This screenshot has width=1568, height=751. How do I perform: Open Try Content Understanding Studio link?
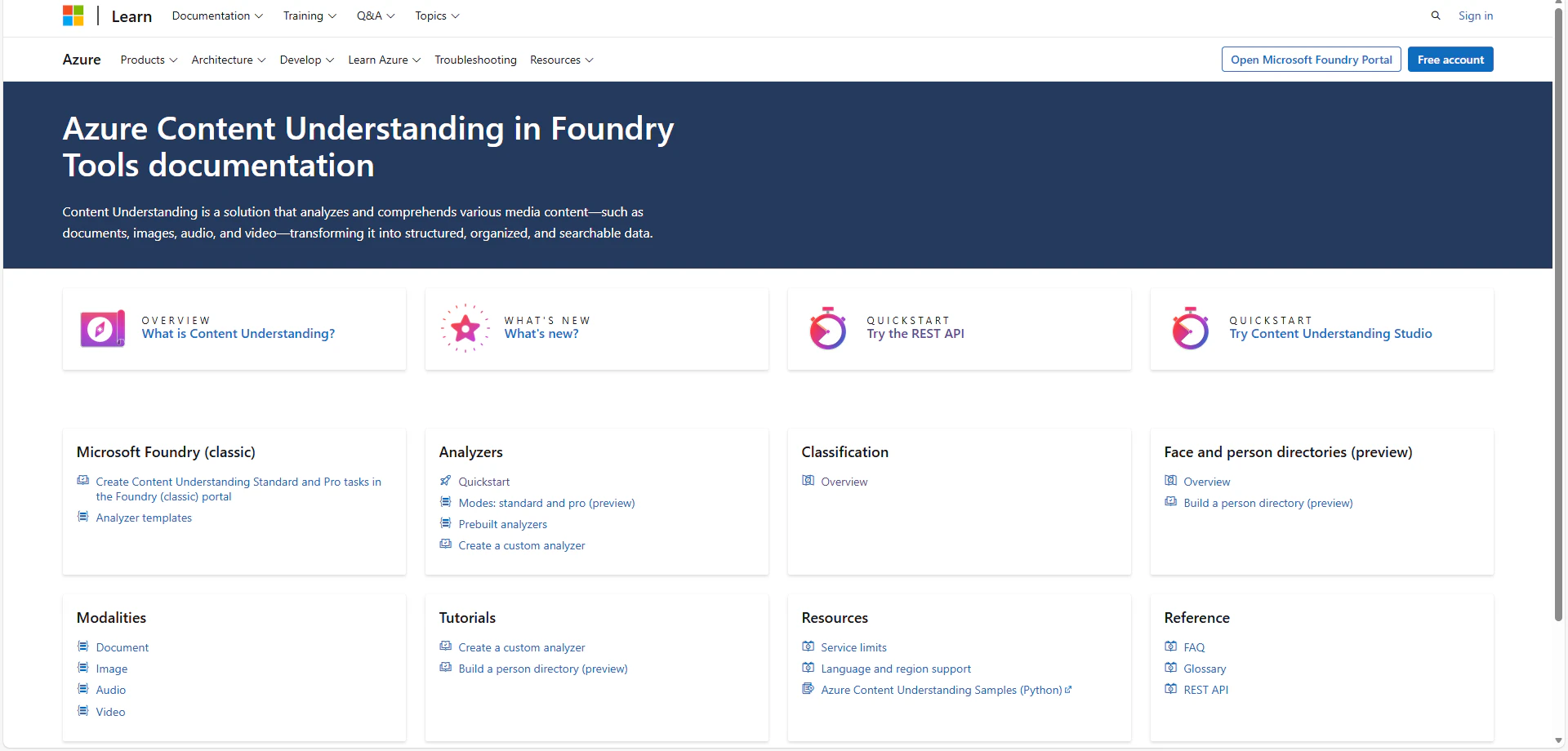[x=1330, y=334]
